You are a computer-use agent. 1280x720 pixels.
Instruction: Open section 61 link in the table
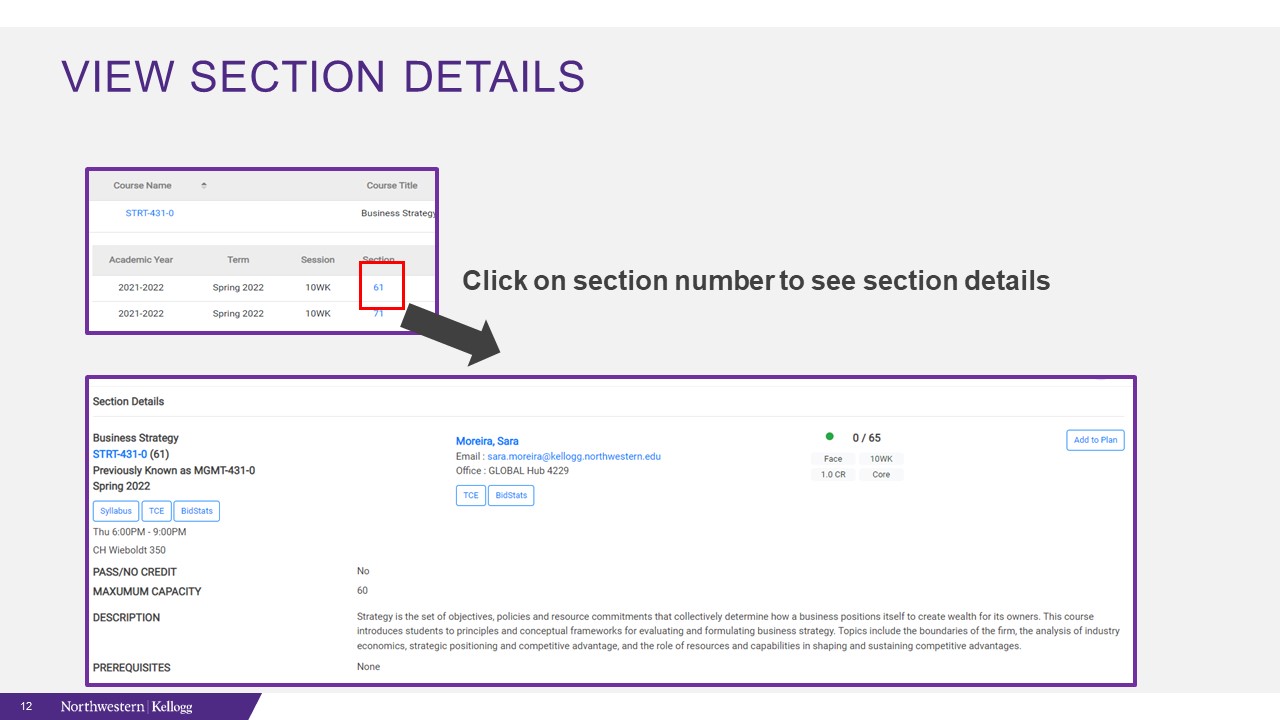point(379,288)
